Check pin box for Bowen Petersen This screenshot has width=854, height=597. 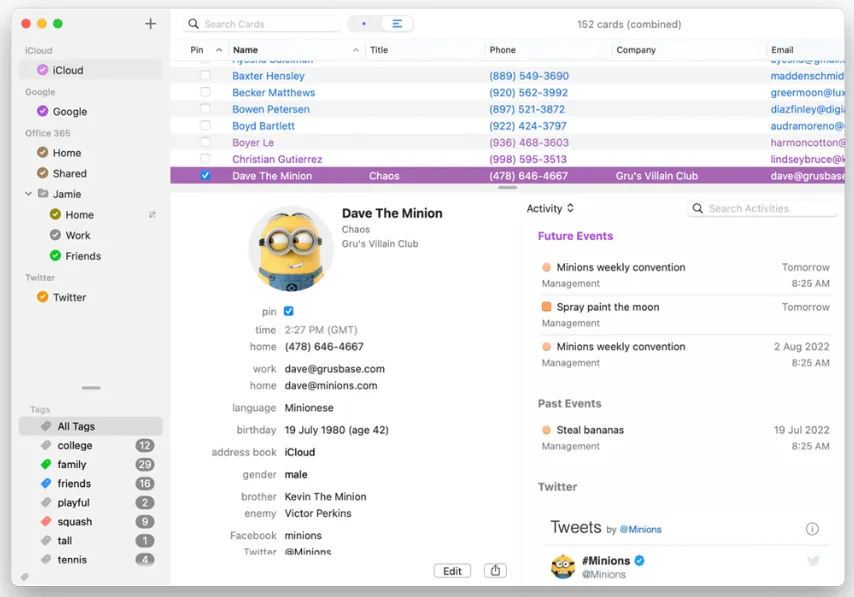(x=205, y=108)
